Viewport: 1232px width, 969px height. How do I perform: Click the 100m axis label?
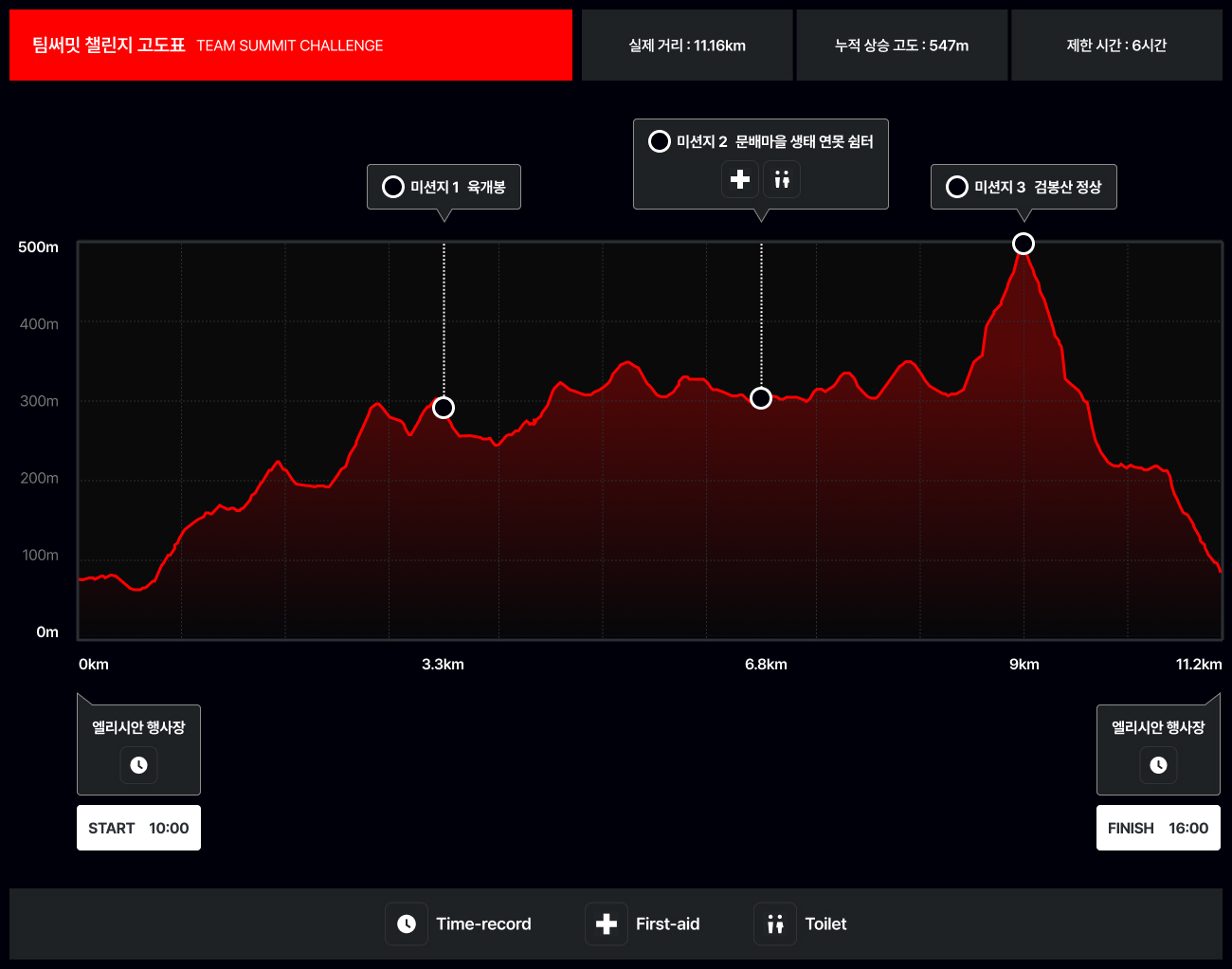coord(40,555)
